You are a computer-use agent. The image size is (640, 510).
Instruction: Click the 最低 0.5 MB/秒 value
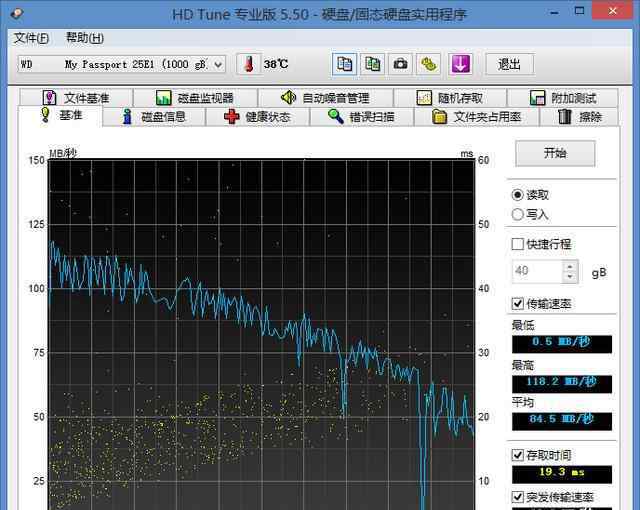click(562, 344)
